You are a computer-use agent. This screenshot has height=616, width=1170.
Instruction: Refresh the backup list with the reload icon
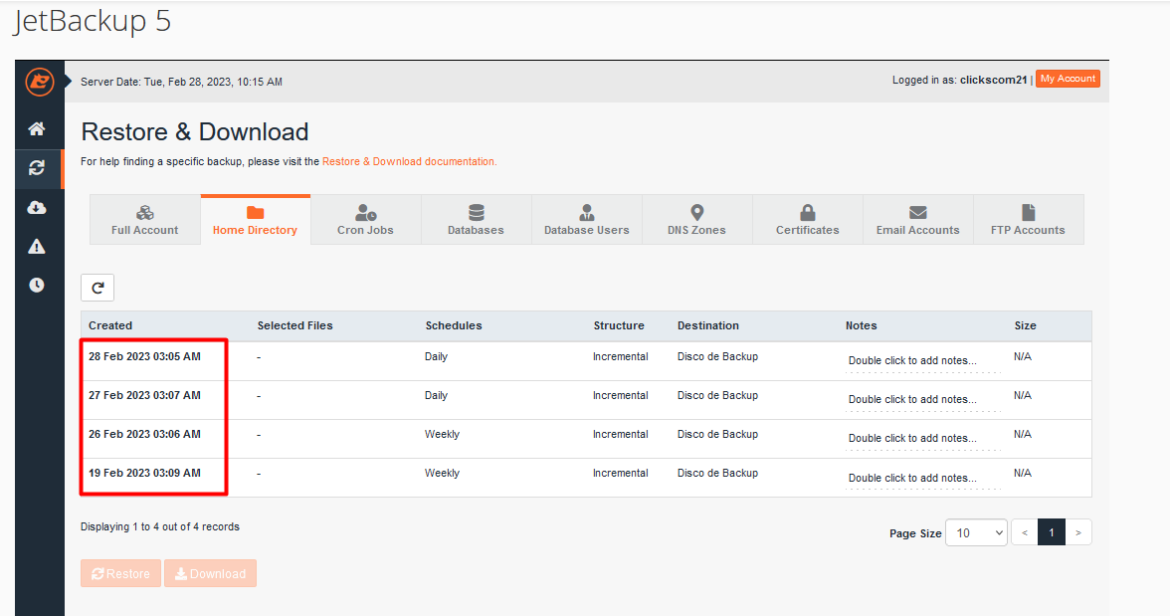pos(97,287)
